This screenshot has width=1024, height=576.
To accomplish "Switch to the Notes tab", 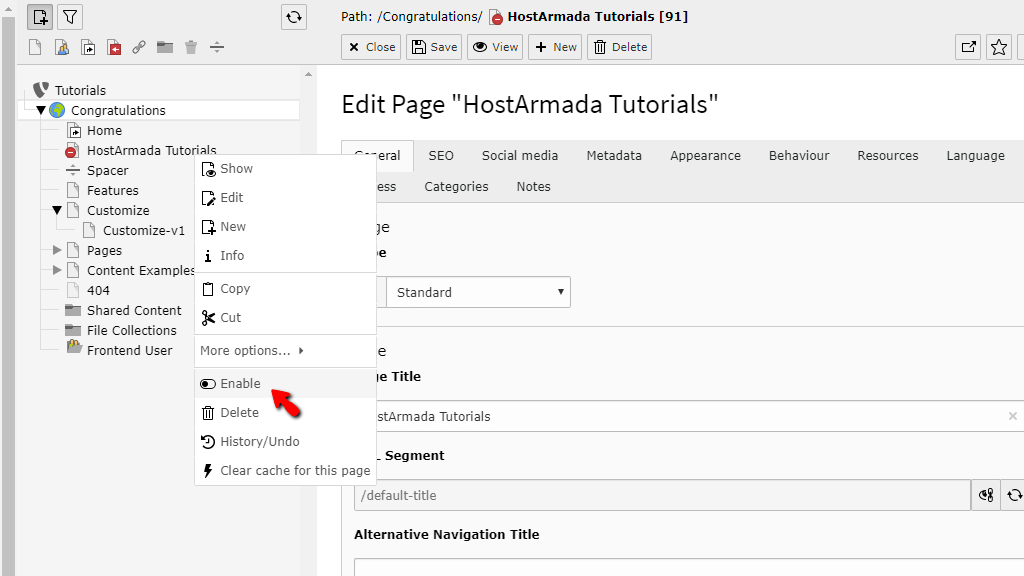I will 533,187.
